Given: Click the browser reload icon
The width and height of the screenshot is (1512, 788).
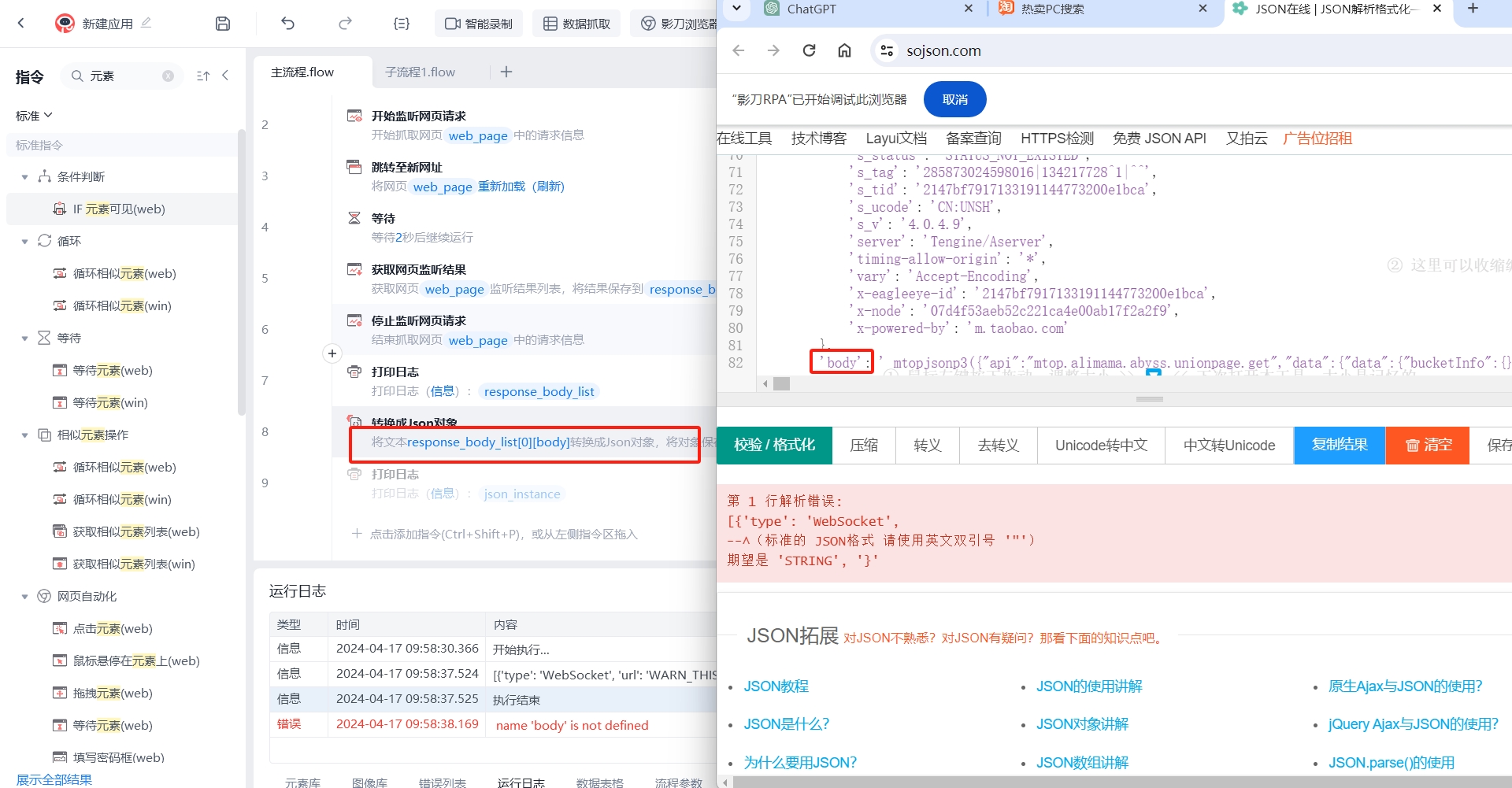Looking at the screenshot, I should 809,50.
